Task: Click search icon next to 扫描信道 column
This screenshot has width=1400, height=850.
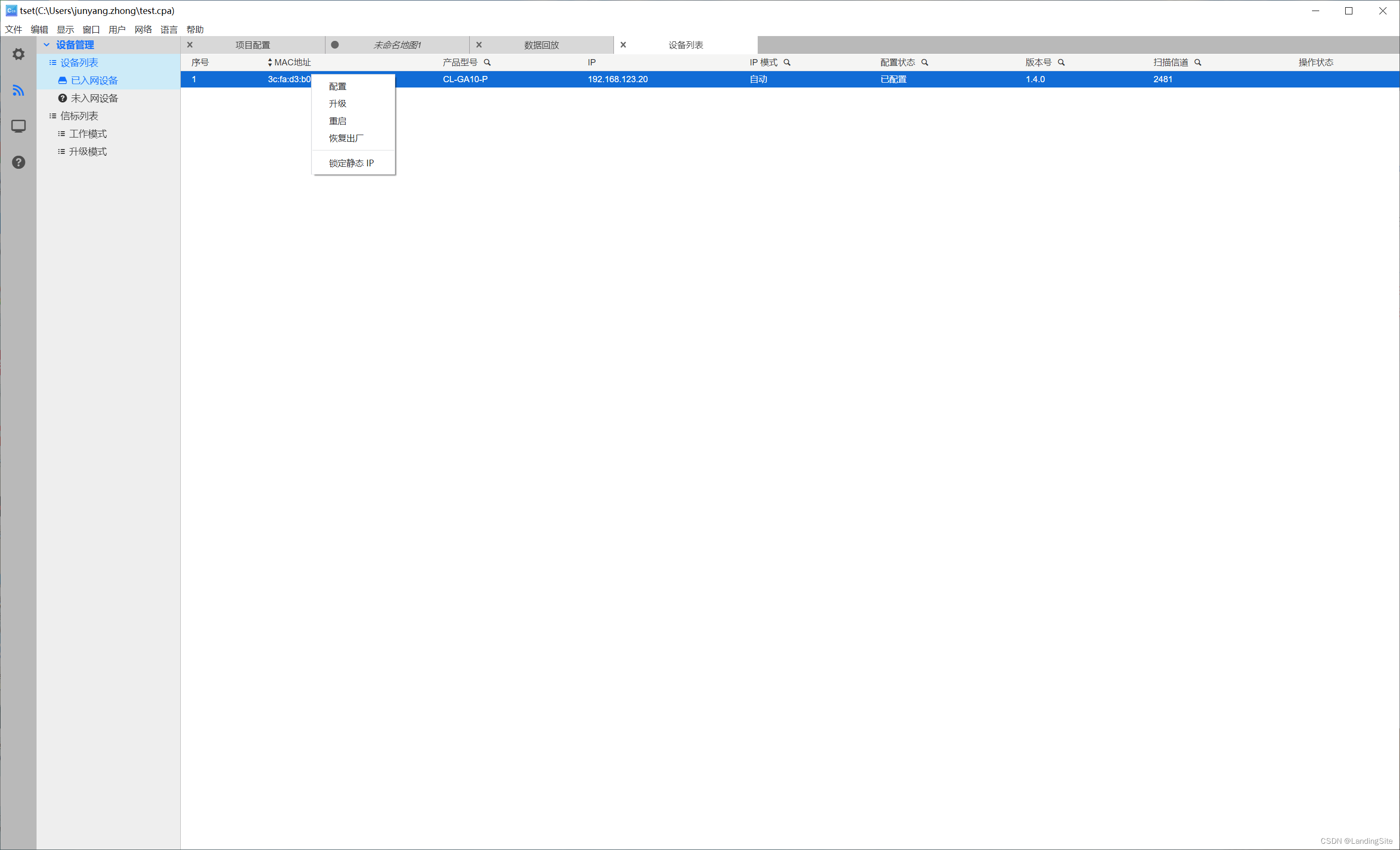Action: click(x=1198, y=62)
